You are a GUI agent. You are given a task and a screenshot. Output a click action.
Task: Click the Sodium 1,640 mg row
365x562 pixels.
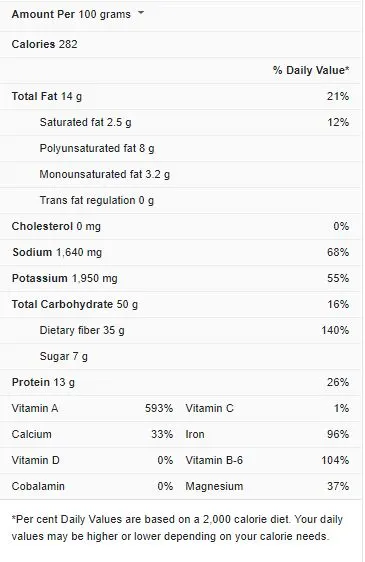click(x=180, y=252)
